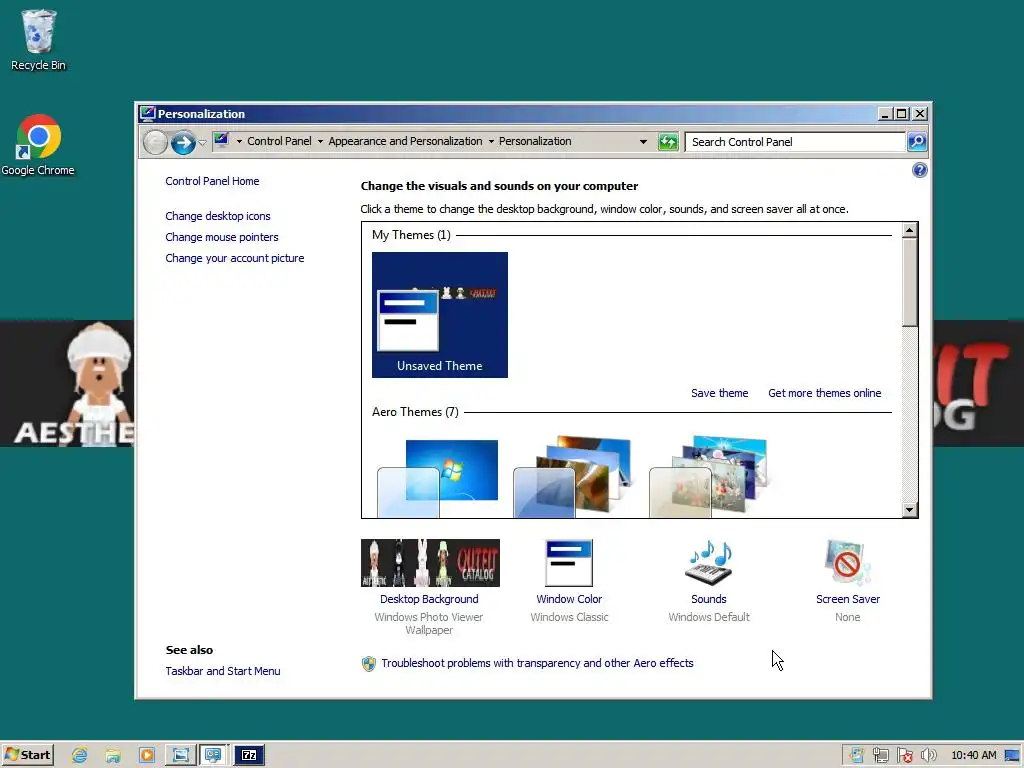This screenshot has height=768, width=1024.
Task: Click the green Refresh button
Action: coord(668,142)
